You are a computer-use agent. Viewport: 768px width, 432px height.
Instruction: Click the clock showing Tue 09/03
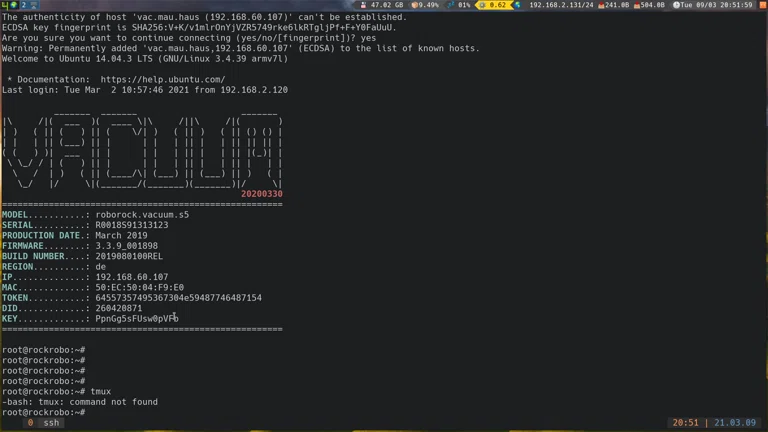pyautogui.click(x=714, y=5)
